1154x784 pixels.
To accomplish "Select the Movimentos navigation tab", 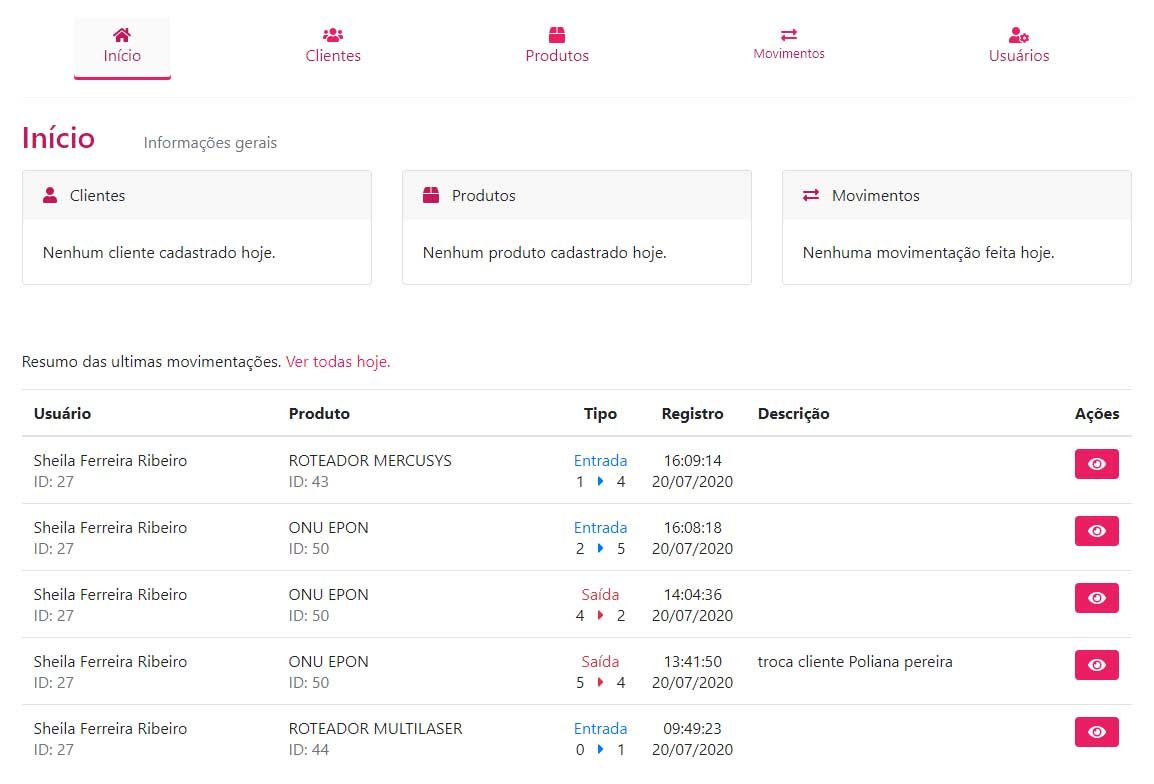I will pos(789,54).
